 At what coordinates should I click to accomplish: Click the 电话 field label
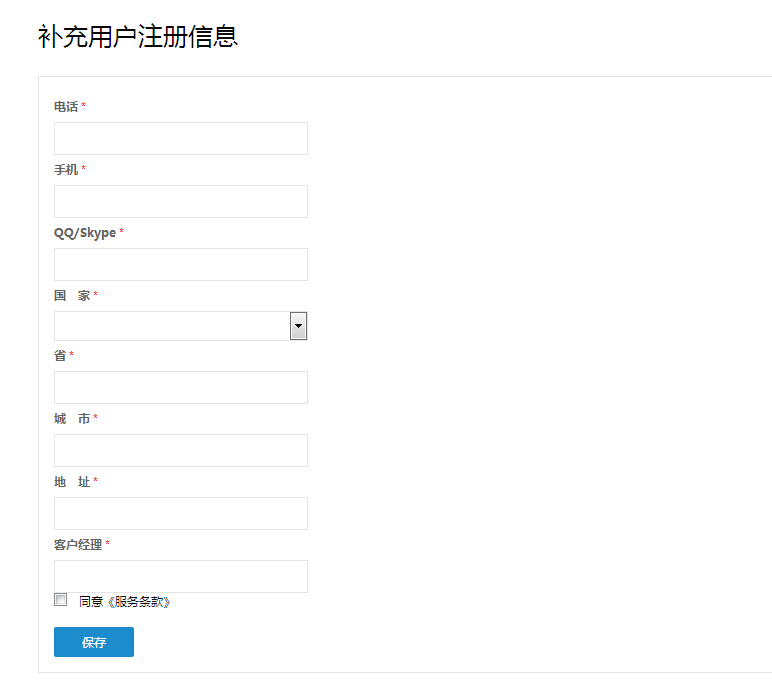pos(66,107)
